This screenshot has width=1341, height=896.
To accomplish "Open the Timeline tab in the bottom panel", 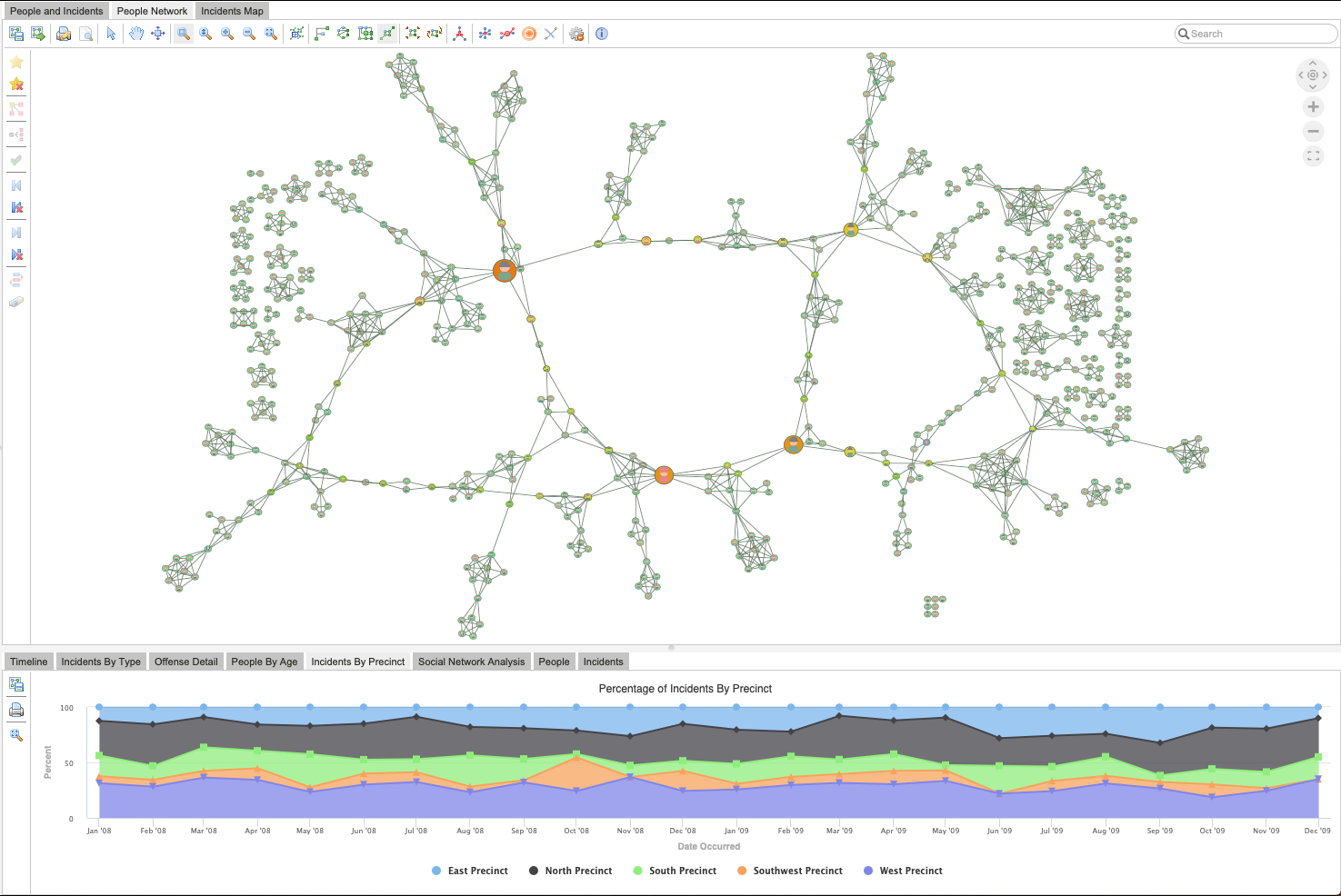I will tap(27, 661).
